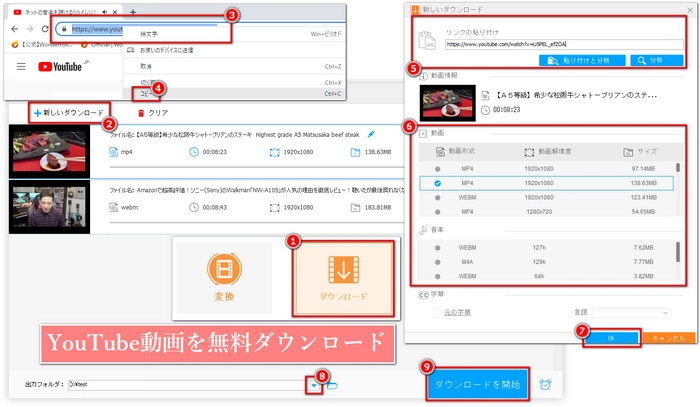The height and width of the screenshot is (407, 700).
Task: Select WEBM 127k audio radio
Action: 438,248
